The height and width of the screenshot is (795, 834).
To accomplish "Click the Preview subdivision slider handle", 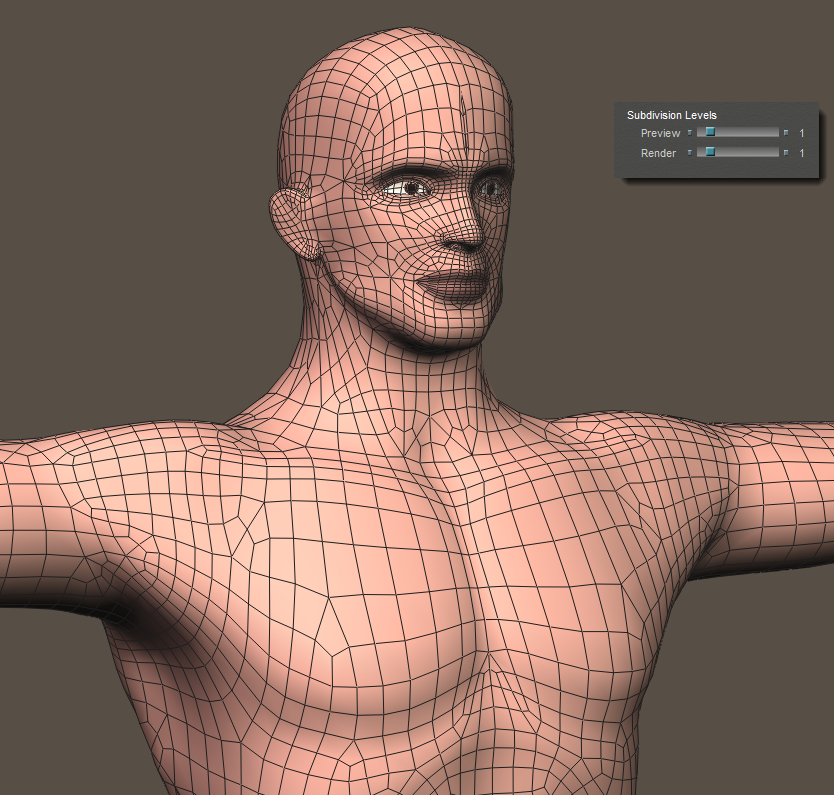I will (x=710, y=132).
